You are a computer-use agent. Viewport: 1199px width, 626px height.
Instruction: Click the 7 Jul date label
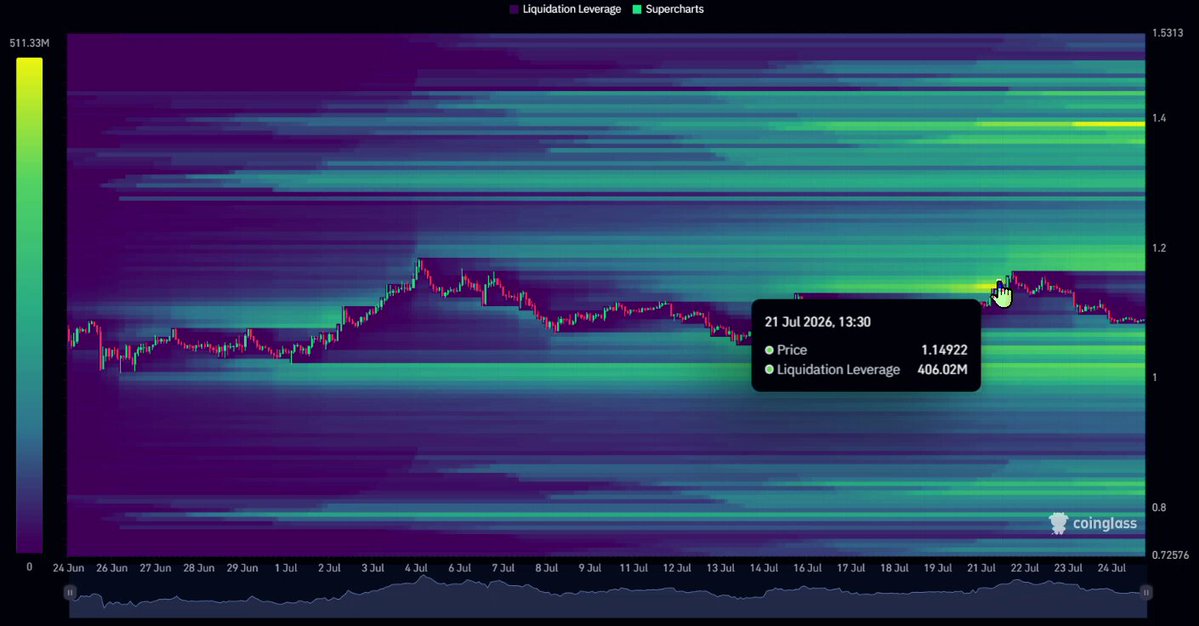[x=503, y=568]
